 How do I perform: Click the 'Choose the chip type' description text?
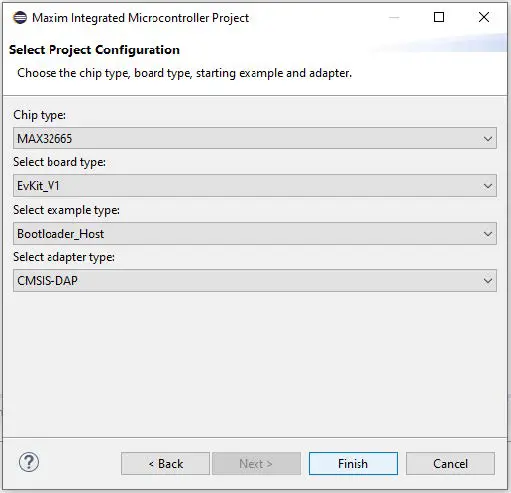(184, 73)
